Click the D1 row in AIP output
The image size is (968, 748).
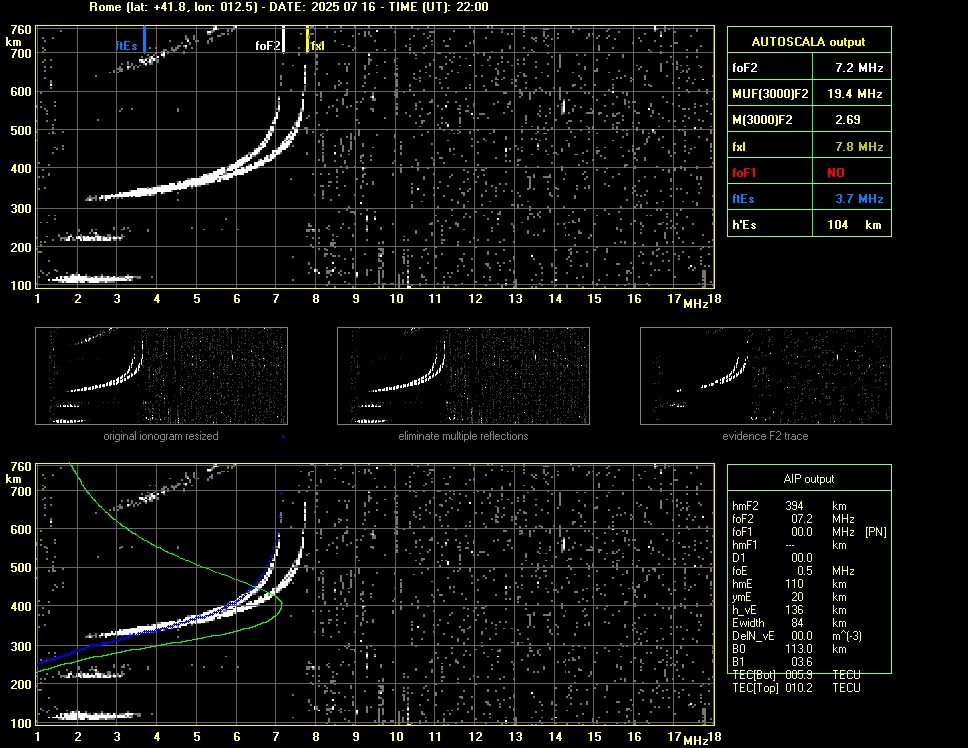(772, 558)
